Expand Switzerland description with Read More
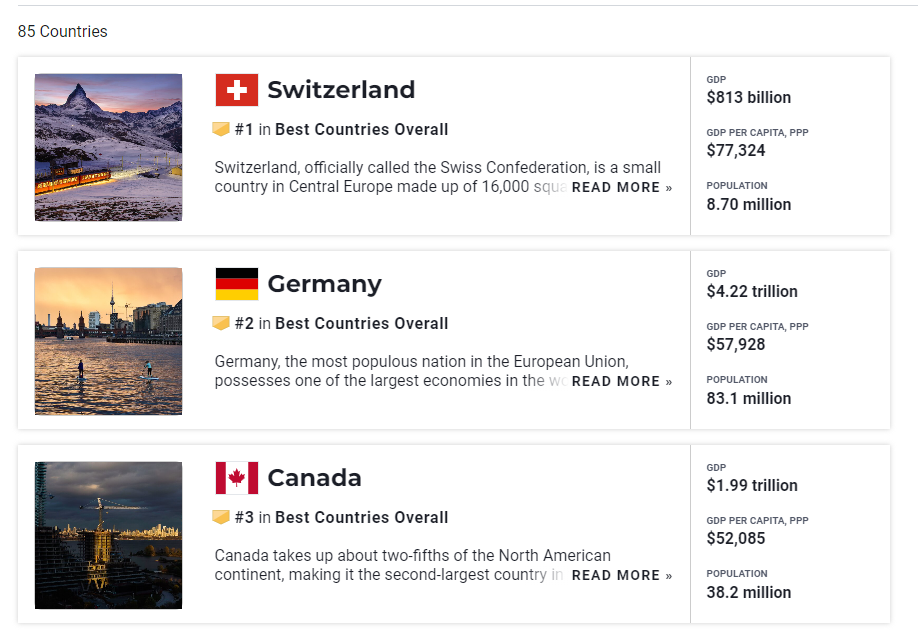The image size is (918, 637). click(x=621, y=188)
